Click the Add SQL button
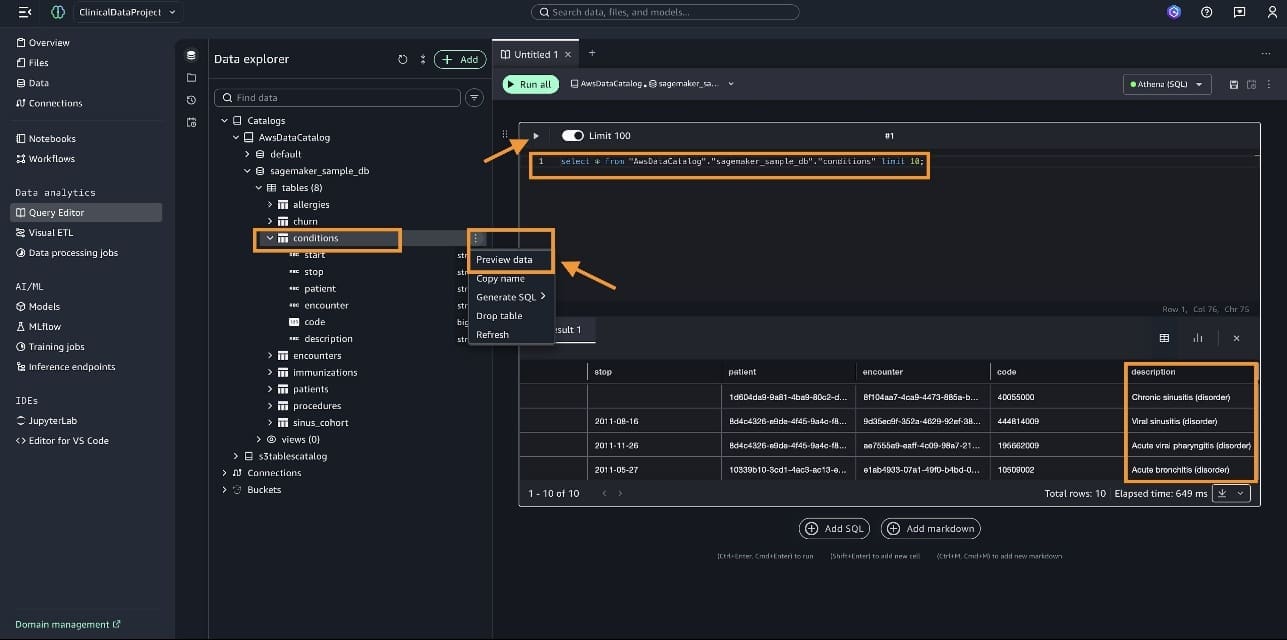1287x640 pixels. [835, 529]
